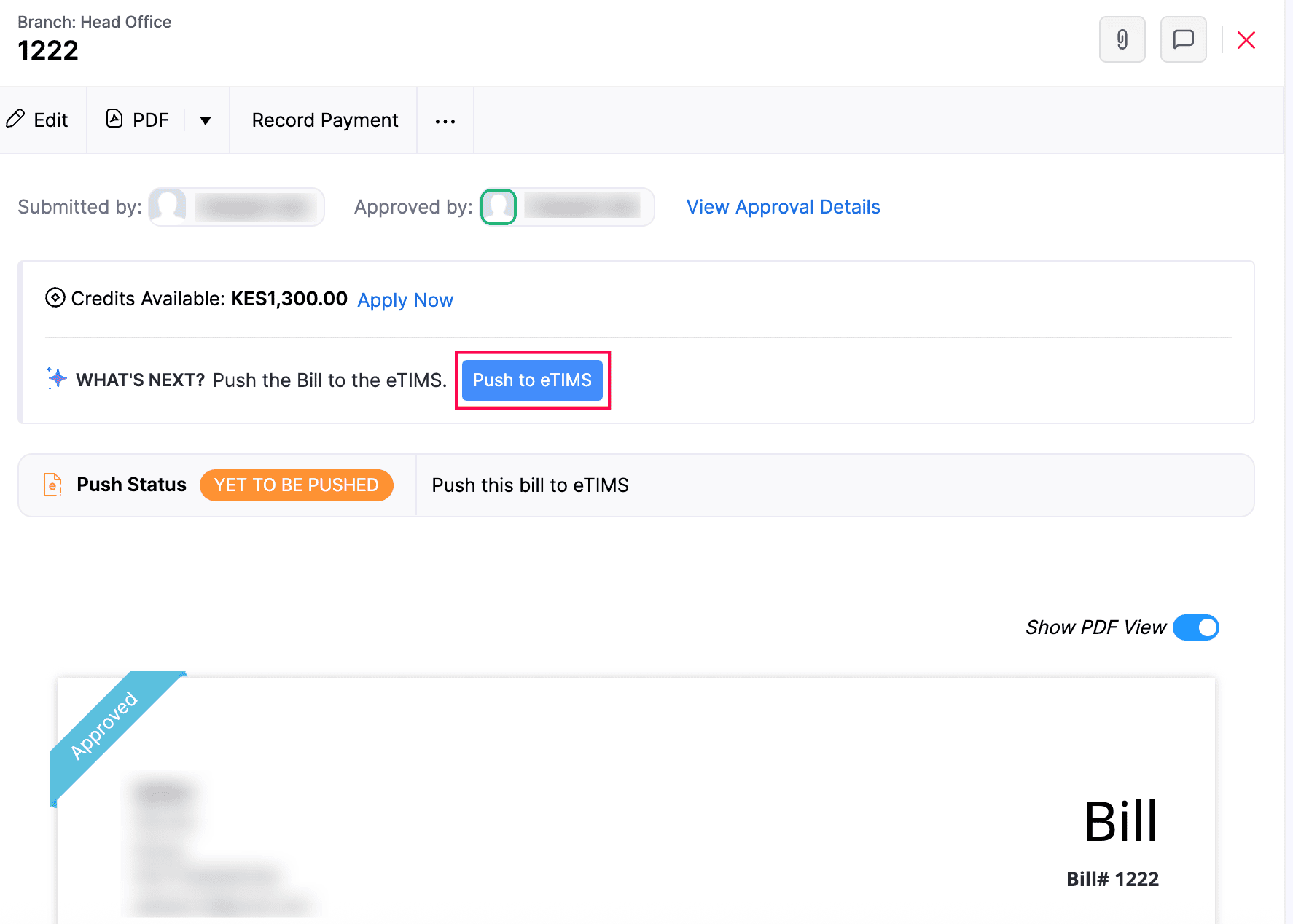Click Record Payment in toolbar
The width and height of the screenshot is (1293, 924).
(x=324, y=120)
